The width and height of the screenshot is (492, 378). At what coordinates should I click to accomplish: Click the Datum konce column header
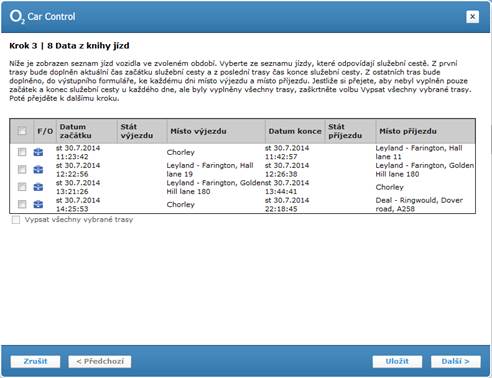295,131
